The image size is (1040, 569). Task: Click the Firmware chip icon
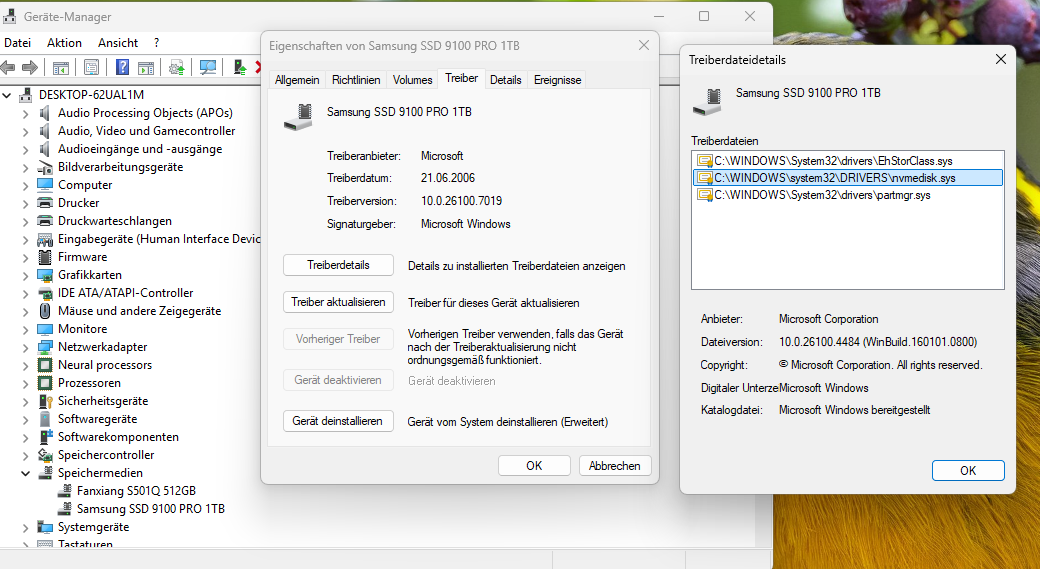(44, 257)
